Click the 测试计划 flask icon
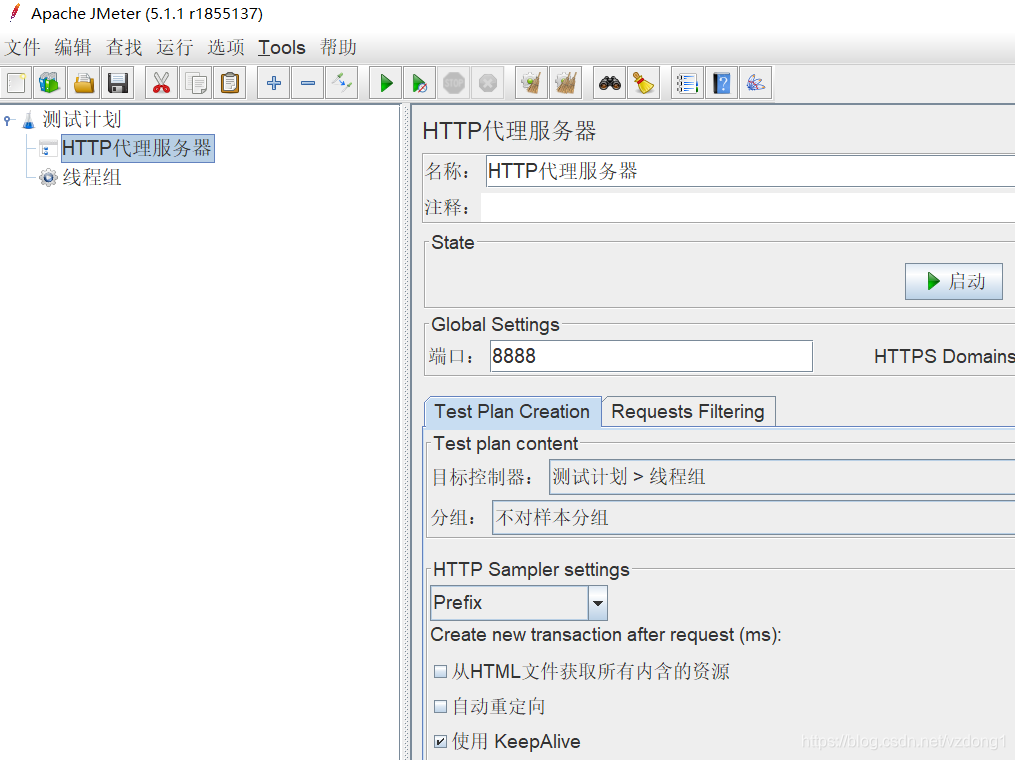This screenshot has width=1015, height=760. [28, 120]
